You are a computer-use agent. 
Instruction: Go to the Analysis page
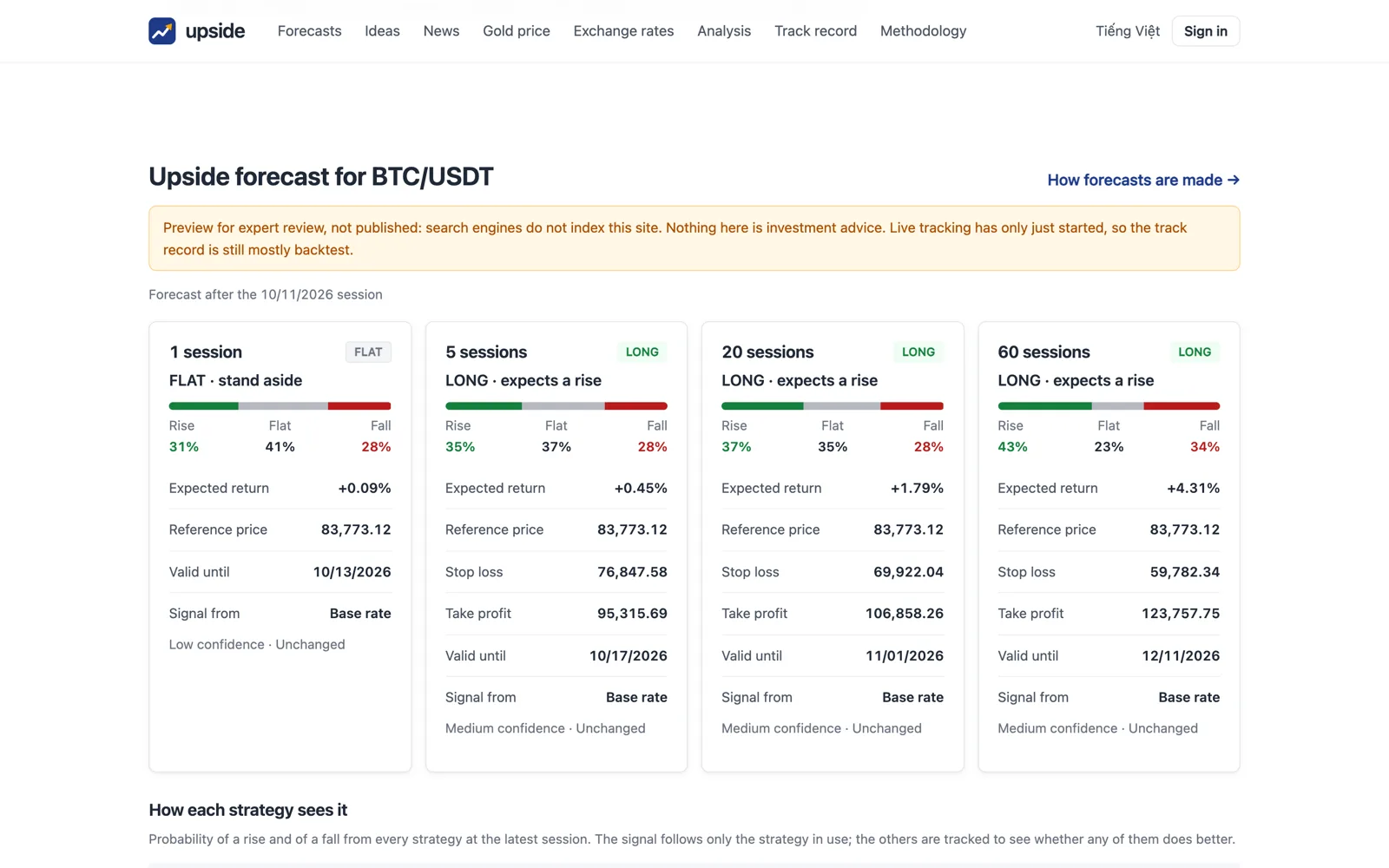pyautogui.click(x=724, y=31)
